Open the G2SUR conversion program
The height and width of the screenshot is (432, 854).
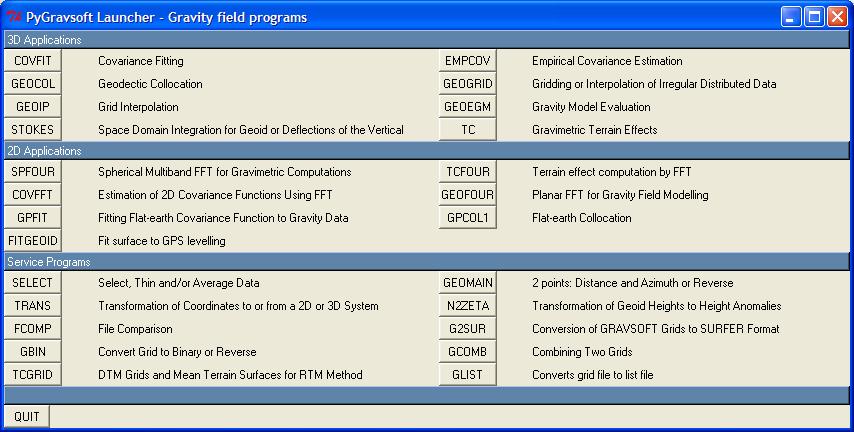tap(468, 329)
